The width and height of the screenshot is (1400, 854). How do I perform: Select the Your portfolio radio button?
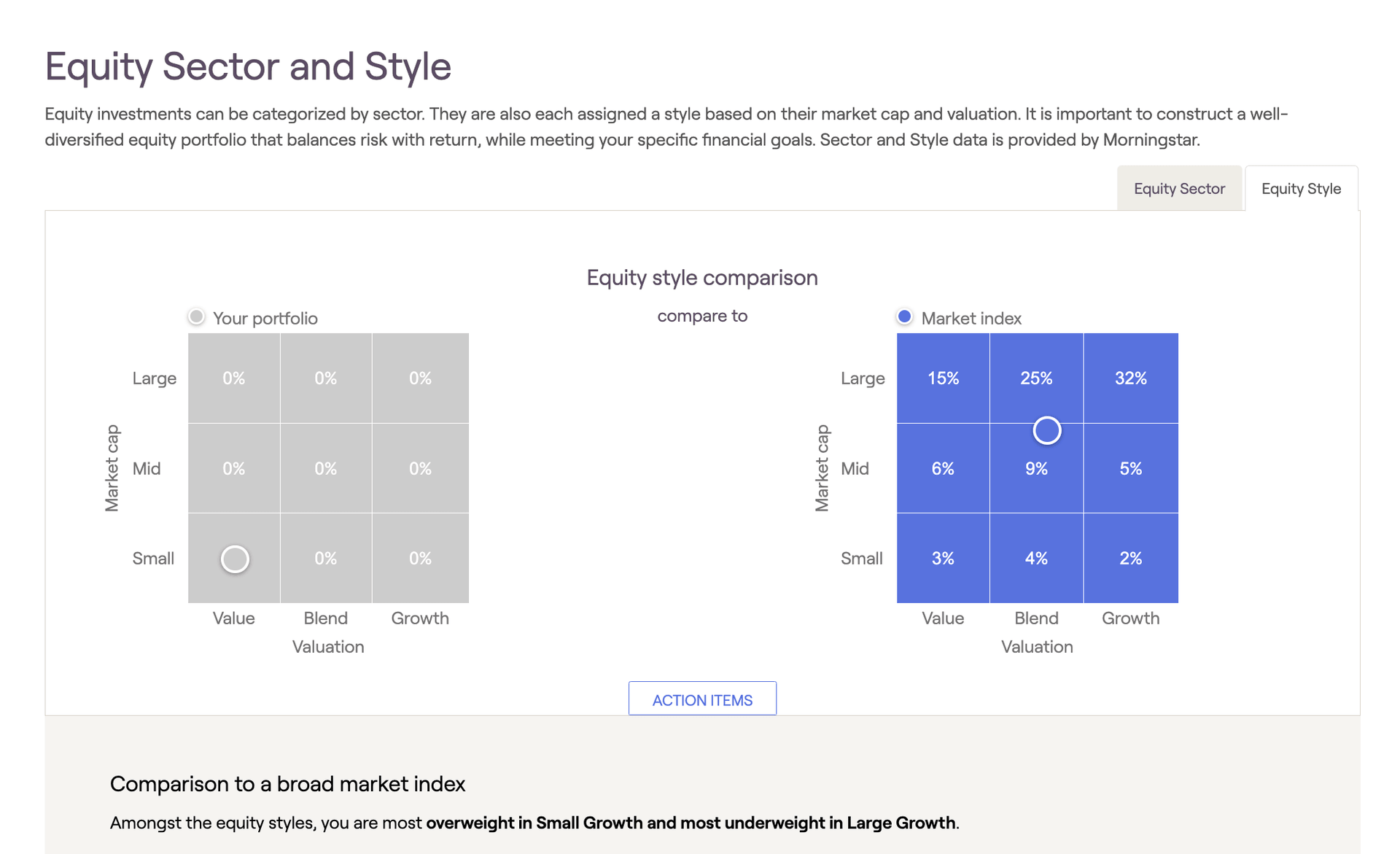click(195, 317)
